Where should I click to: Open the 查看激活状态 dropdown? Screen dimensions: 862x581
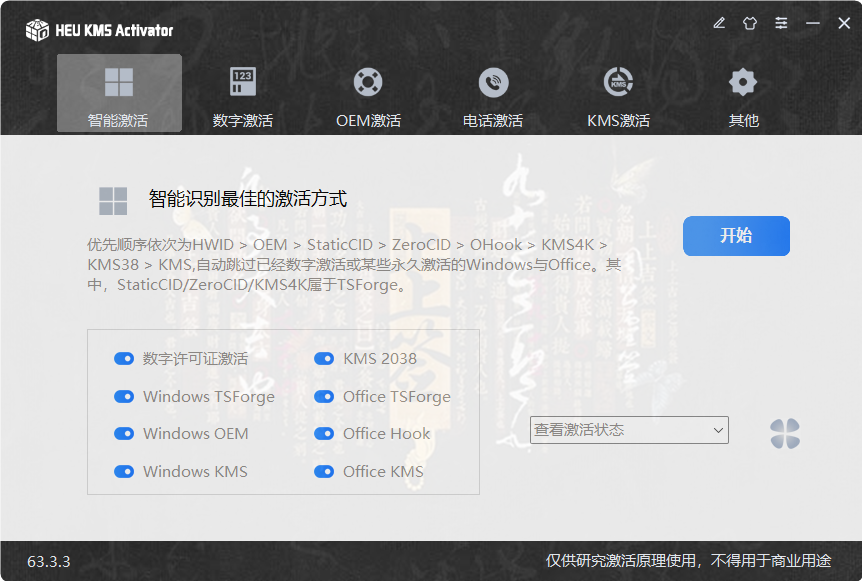[629, 429]
